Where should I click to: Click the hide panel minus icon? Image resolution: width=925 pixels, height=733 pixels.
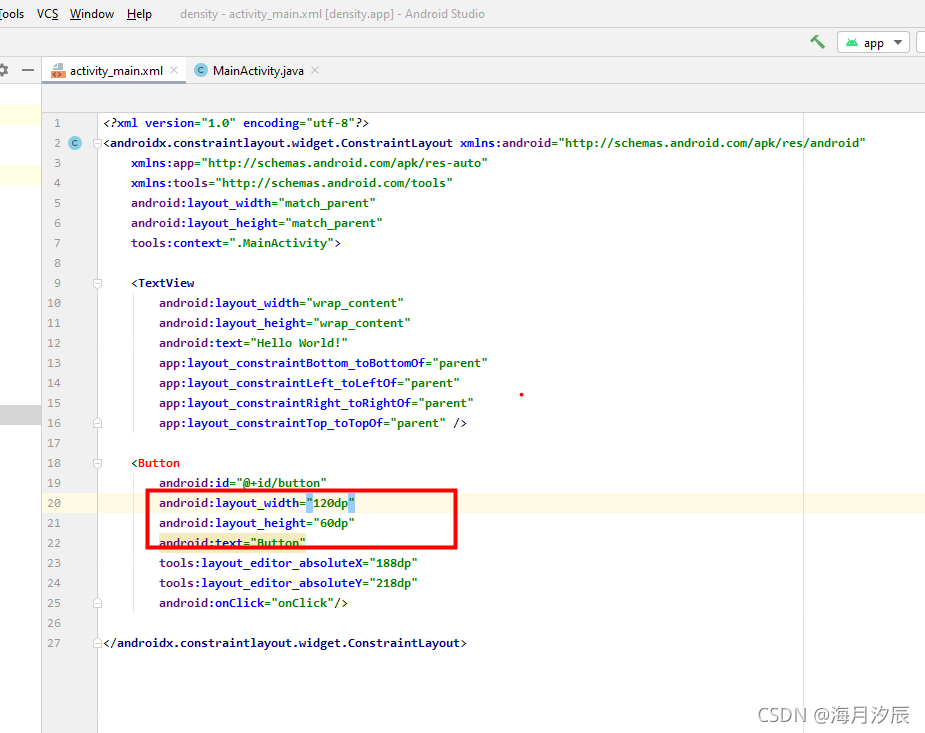pyautogui.click(x=28, y=70)
